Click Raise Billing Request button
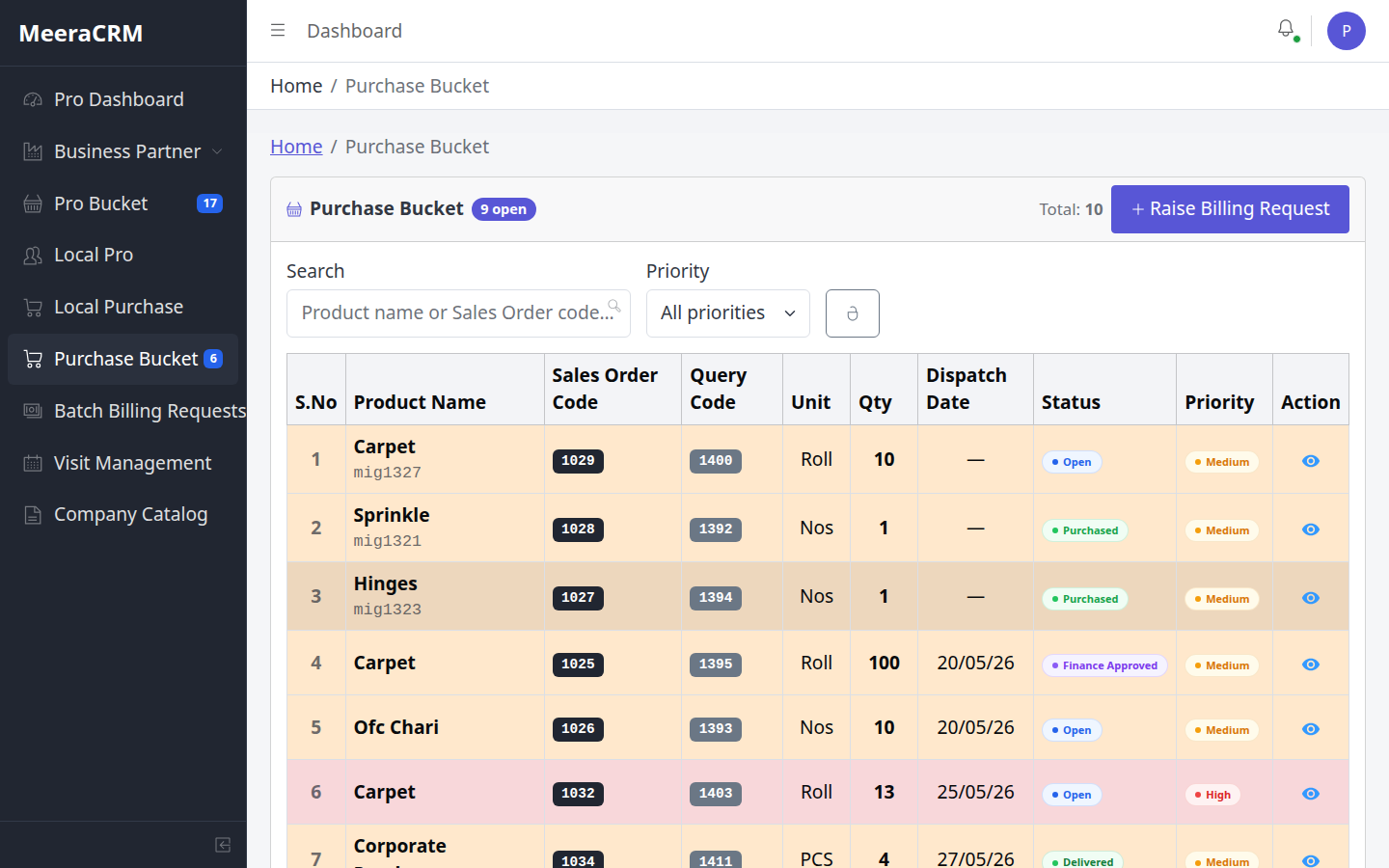This screenshot has height=868, width=1389. pyautogui.click(x=1230, y=209)
